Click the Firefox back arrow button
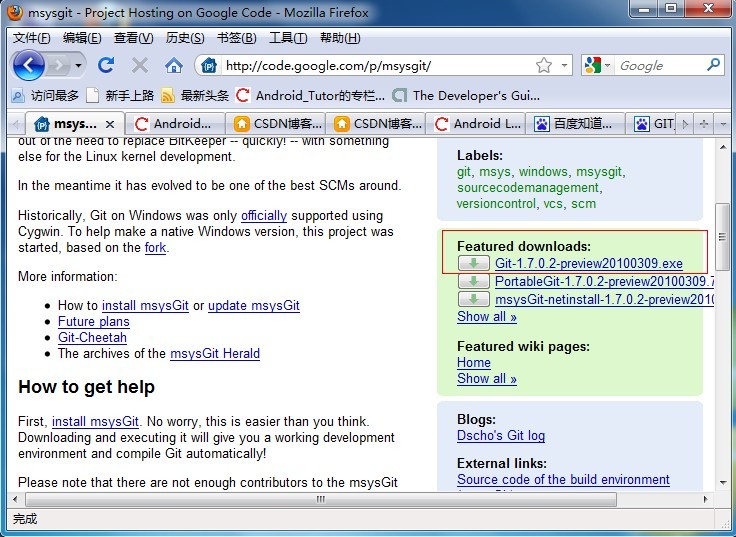 click(x=29, y=65)
